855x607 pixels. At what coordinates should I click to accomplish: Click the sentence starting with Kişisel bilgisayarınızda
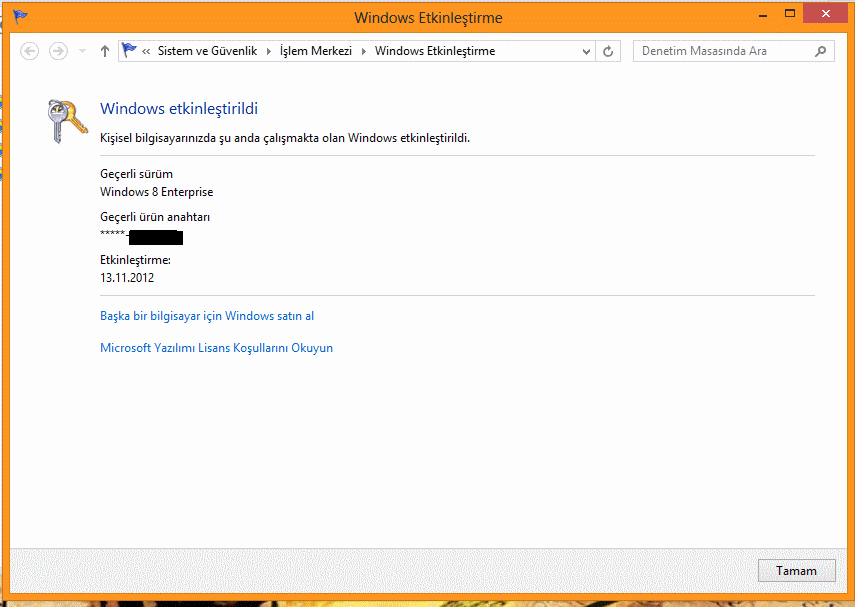click(285, 138)
